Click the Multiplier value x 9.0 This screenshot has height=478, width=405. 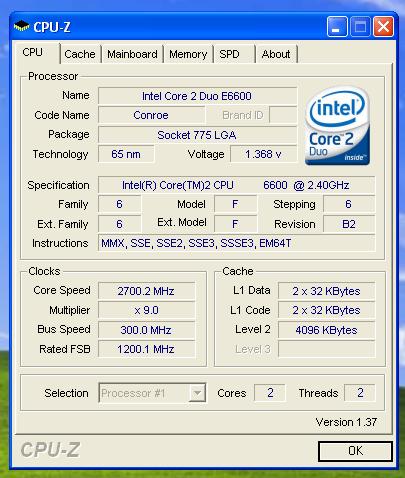pyautogui.click(x=146, y=310)
